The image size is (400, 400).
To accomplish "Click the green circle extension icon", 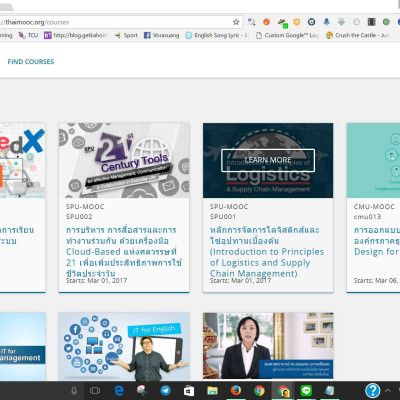I will point(386,22).
